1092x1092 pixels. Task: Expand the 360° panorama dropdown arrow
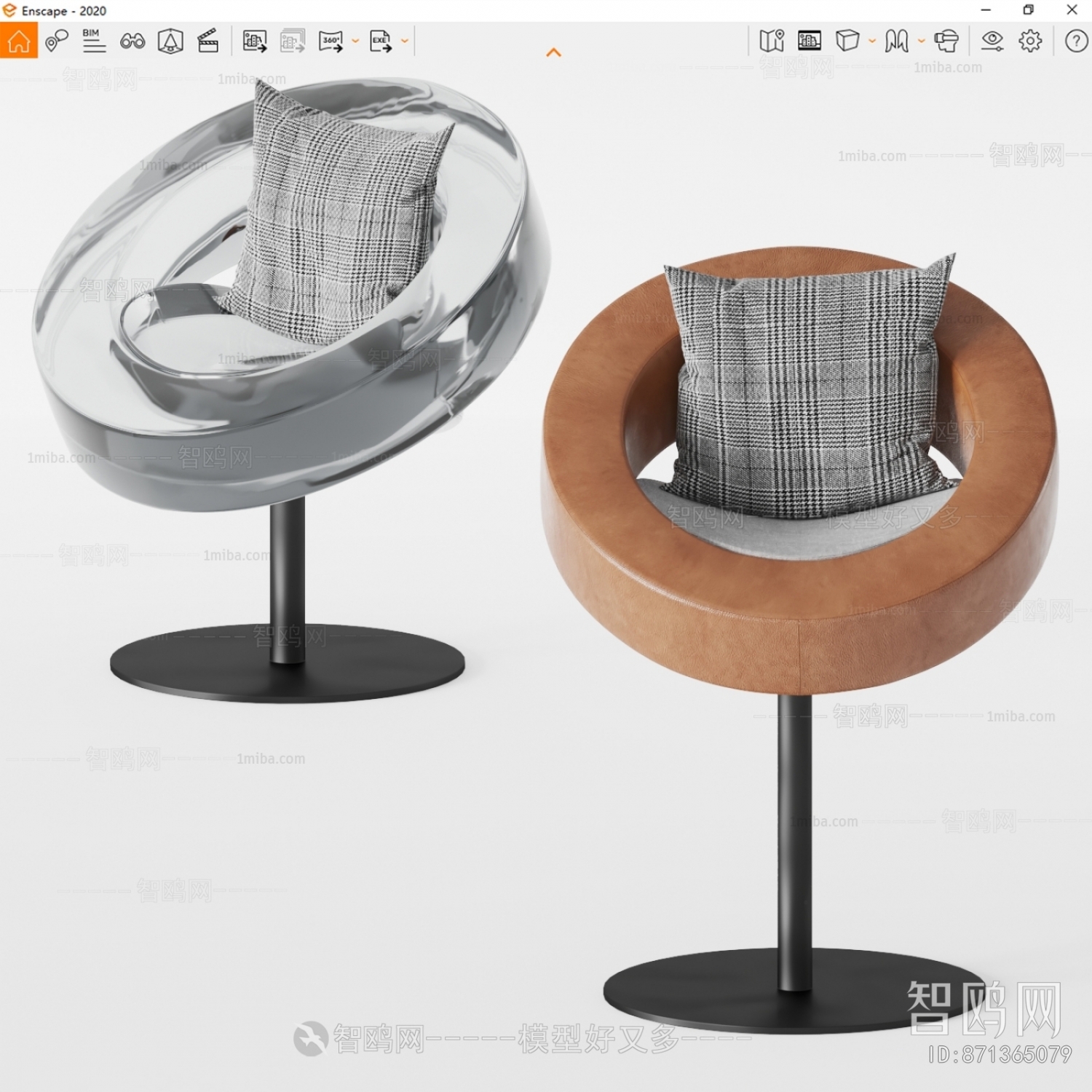click(355, 41)
